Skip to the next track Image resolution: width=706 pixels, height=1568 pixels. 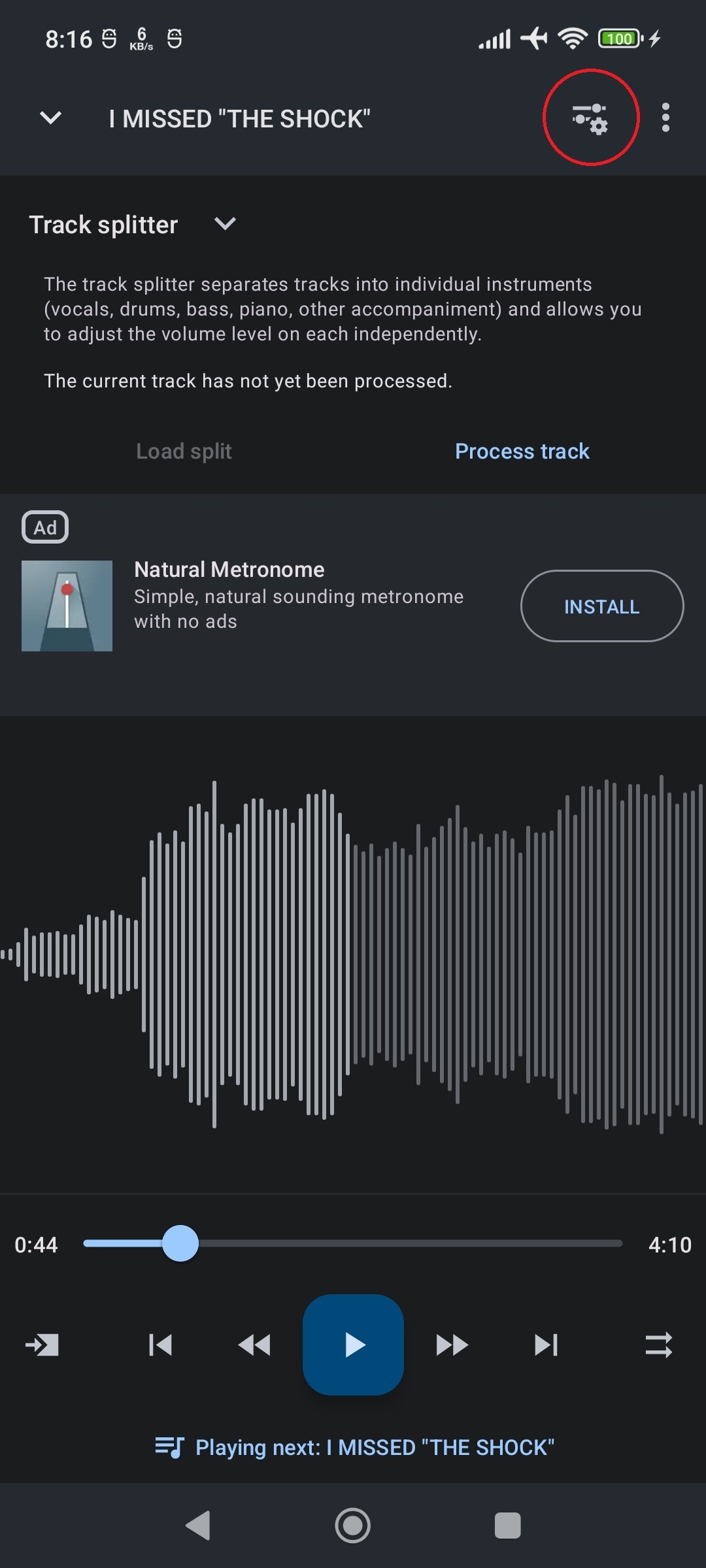546,1345
